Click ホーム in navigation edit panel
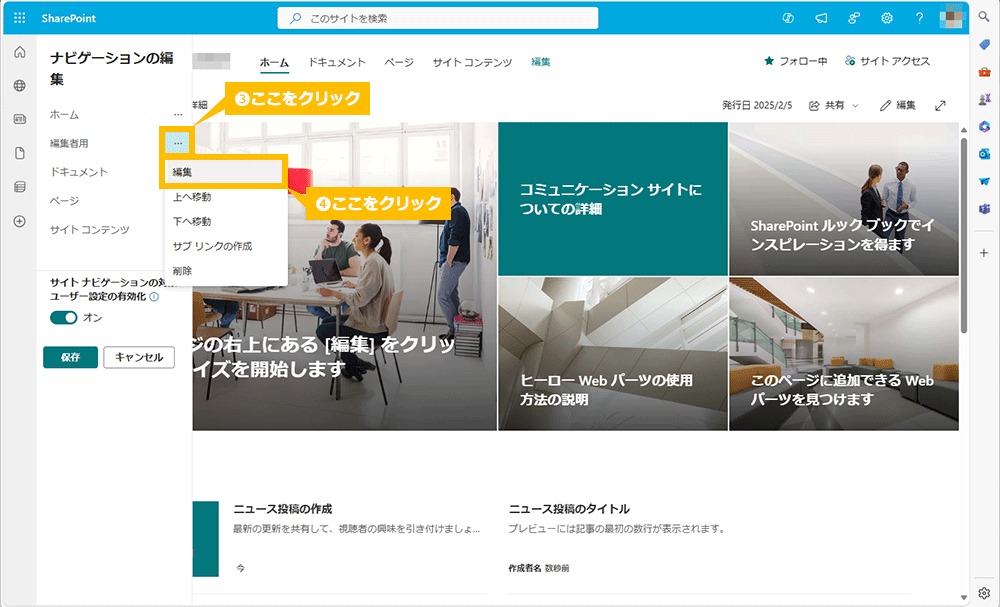This screenshot has width=1000, height=607. click(x=64, y=115)
